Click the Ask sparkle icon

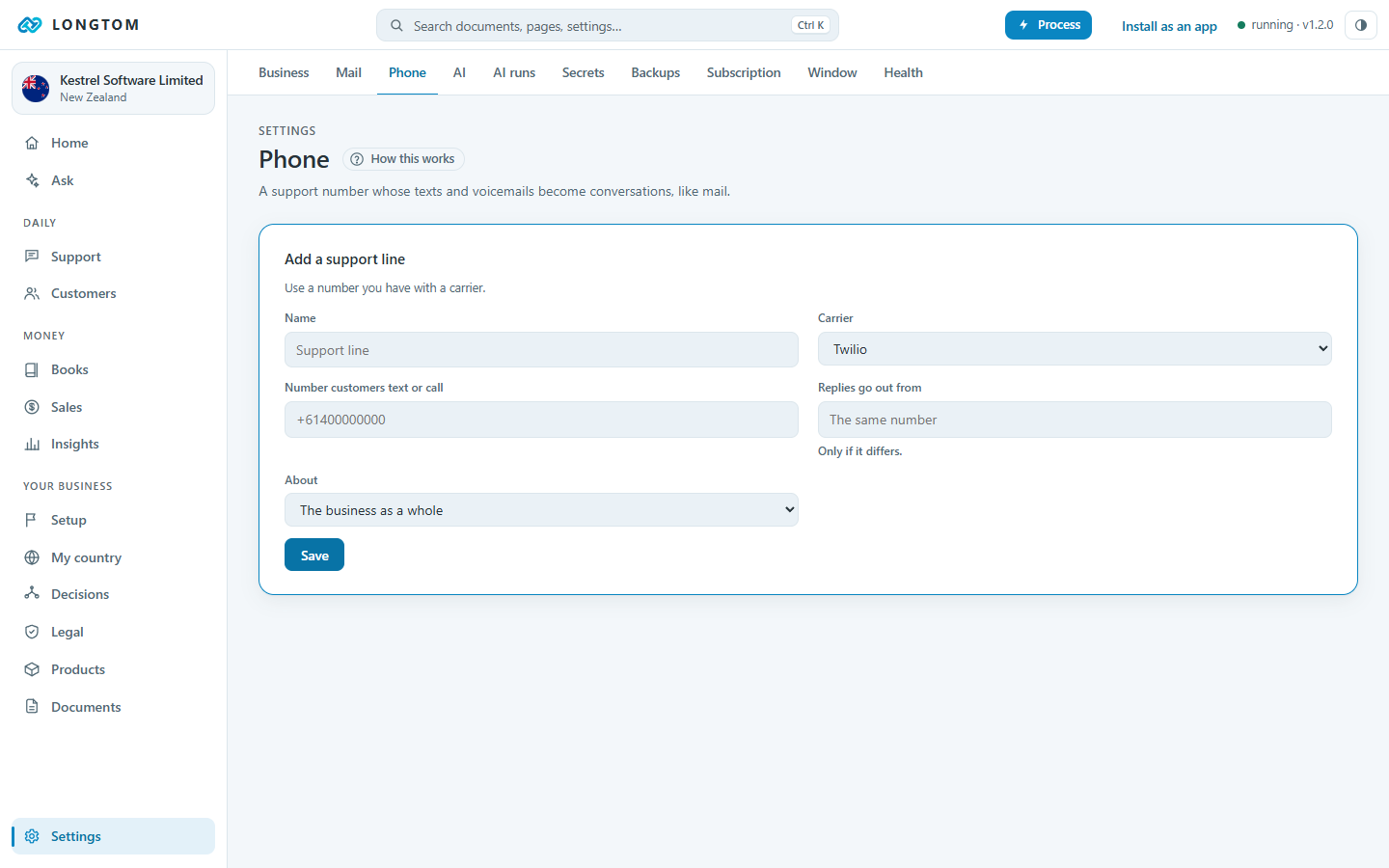tap(32, 180)
